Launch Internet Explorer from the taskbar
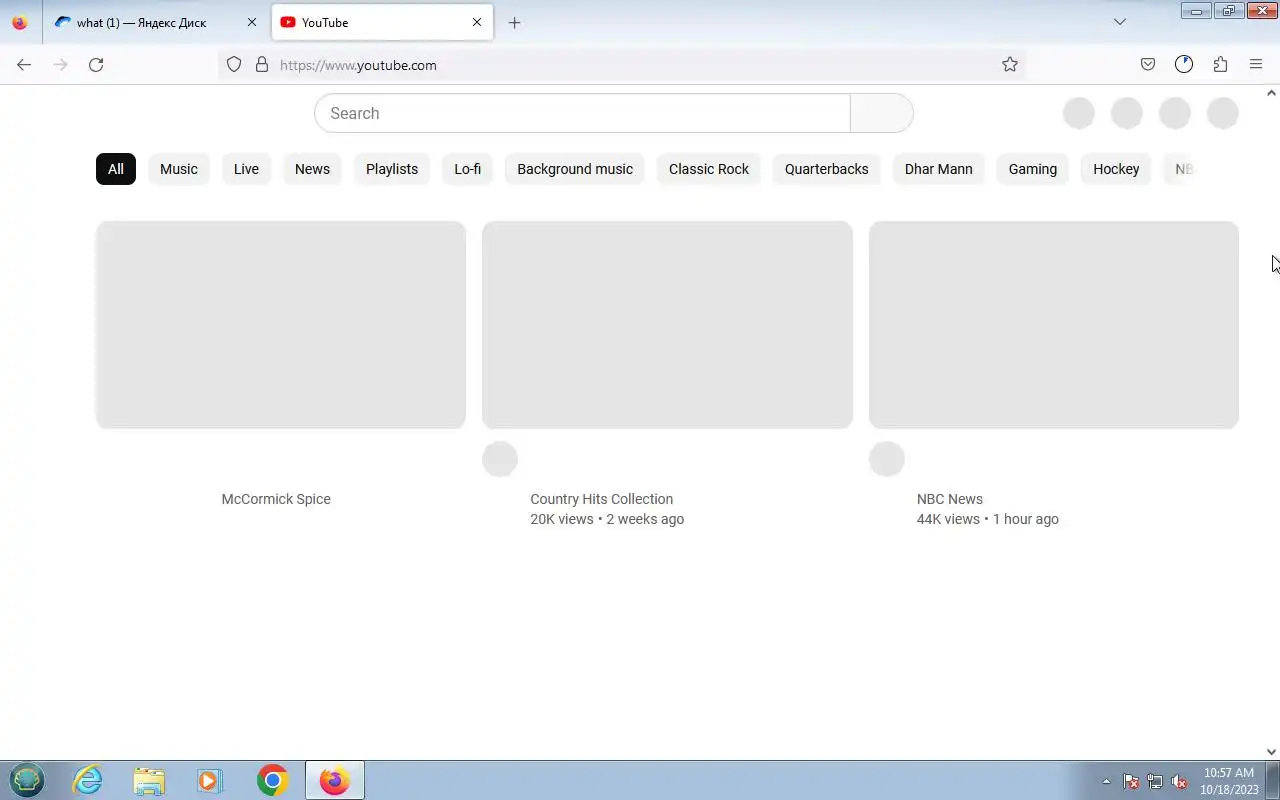The height and width of the screenshot is (800, 1280). tap(88, 780)
